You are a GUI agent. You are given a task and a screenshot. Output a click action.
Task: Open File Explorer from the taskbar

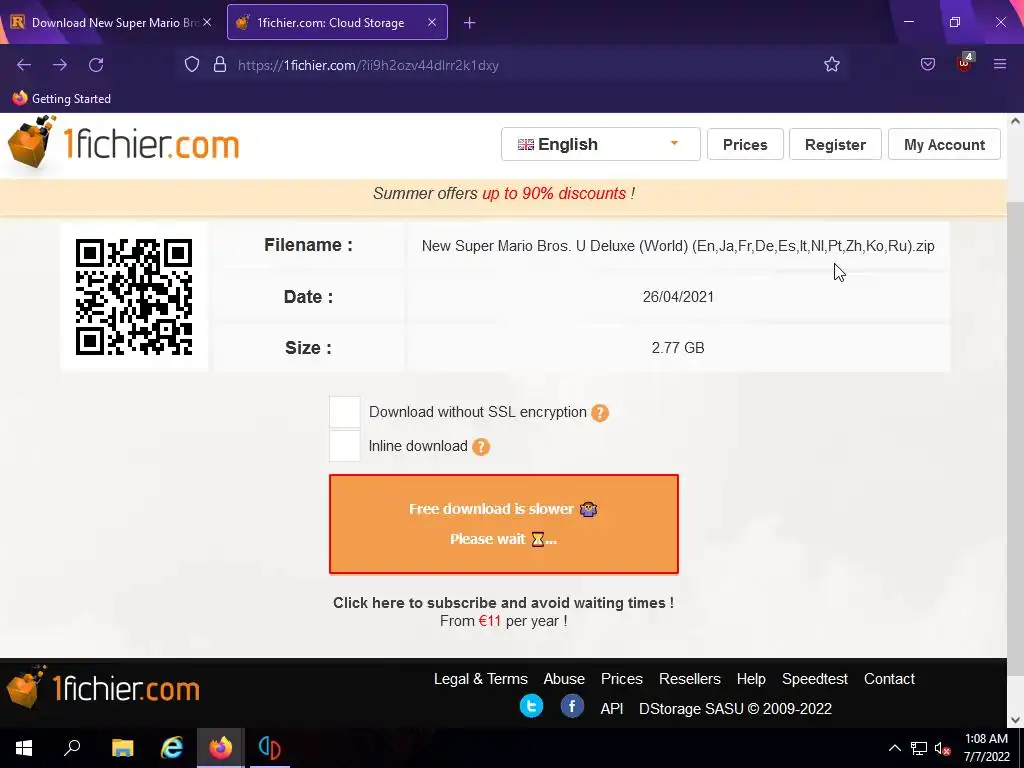point(122,748)
